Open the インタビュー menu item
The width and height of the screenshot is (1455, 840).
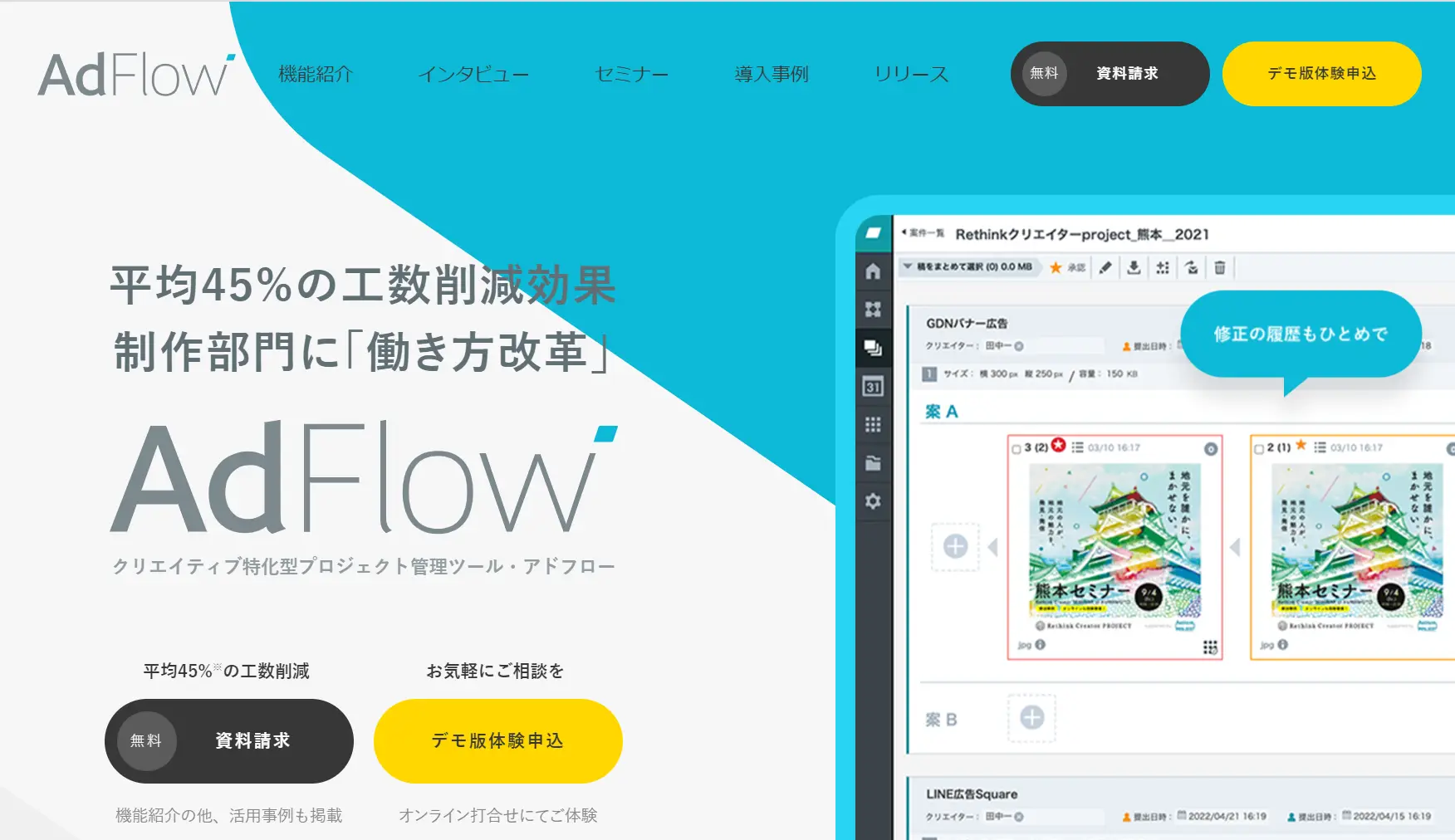473,74
